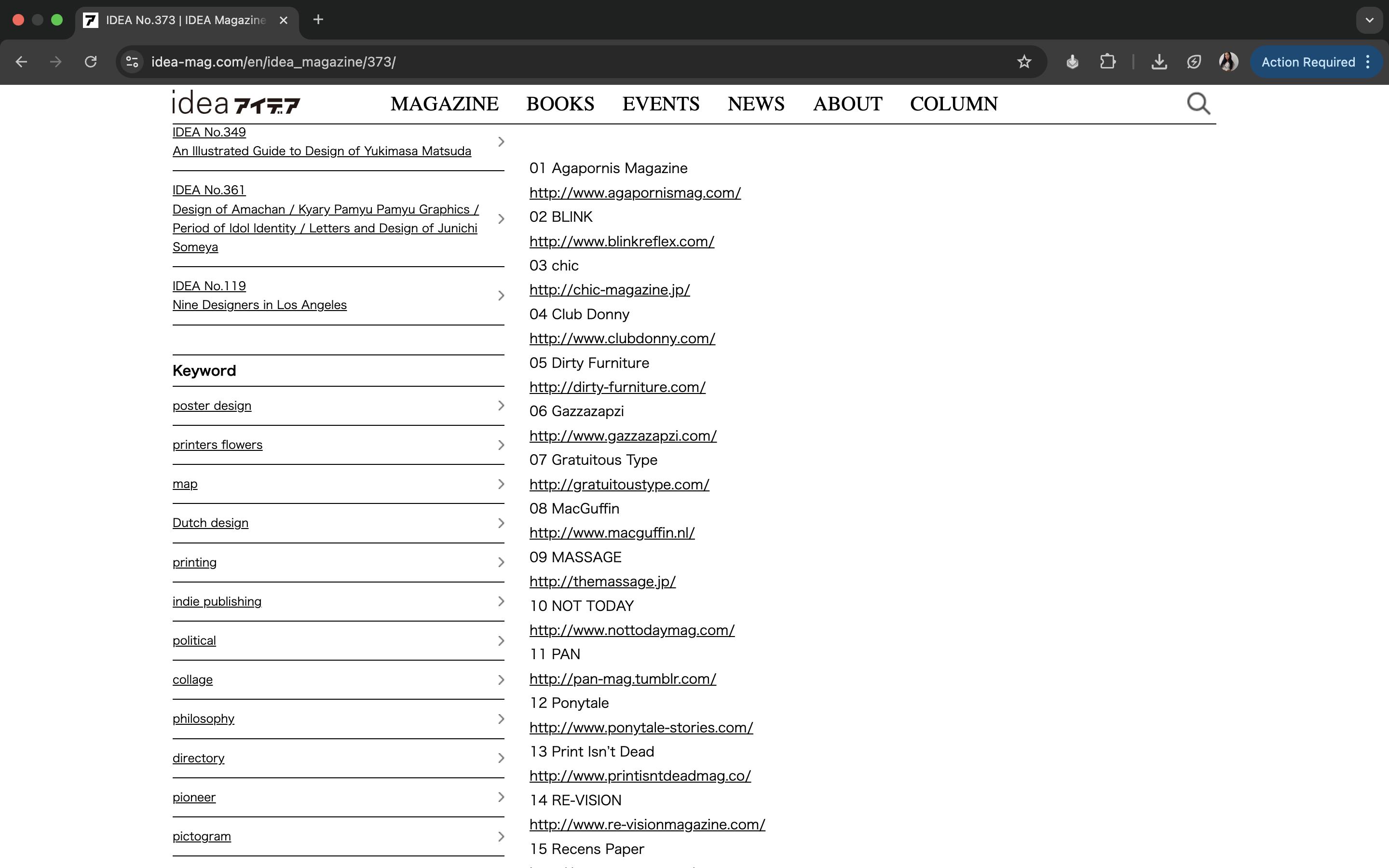Screen dimensions: 1389x868
Task: Open Chrome downloads tray icon
Action: coord(1159,62)
